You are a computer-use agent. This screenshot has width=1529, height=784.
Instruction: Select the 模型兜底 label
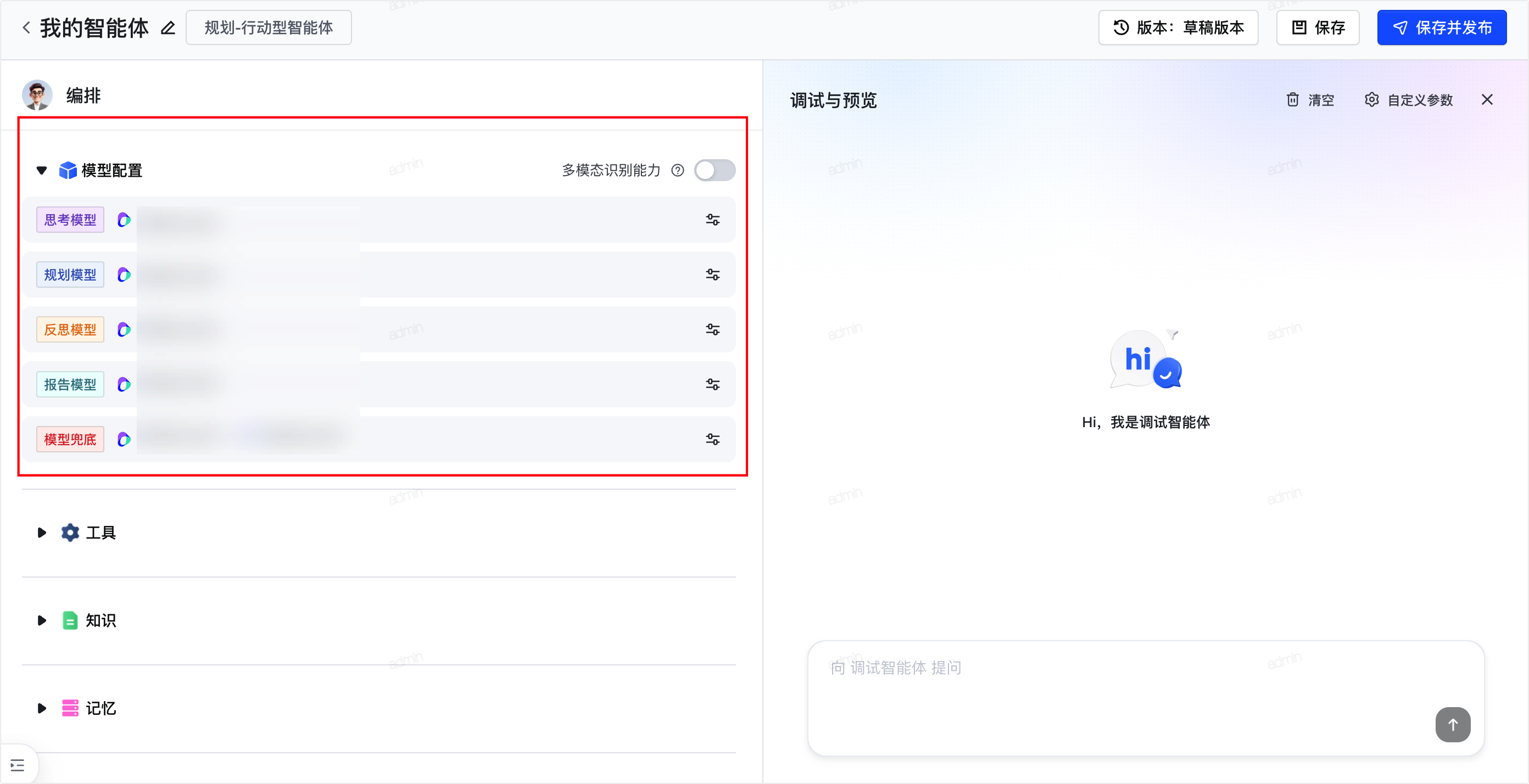point(70,439)
